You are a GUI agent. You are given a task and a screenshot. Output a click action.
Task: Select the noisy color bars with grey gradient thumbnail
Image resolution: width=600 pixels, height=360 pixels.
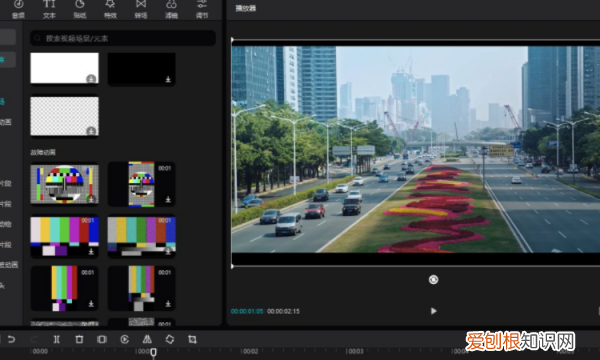click(x=142, y=236)
